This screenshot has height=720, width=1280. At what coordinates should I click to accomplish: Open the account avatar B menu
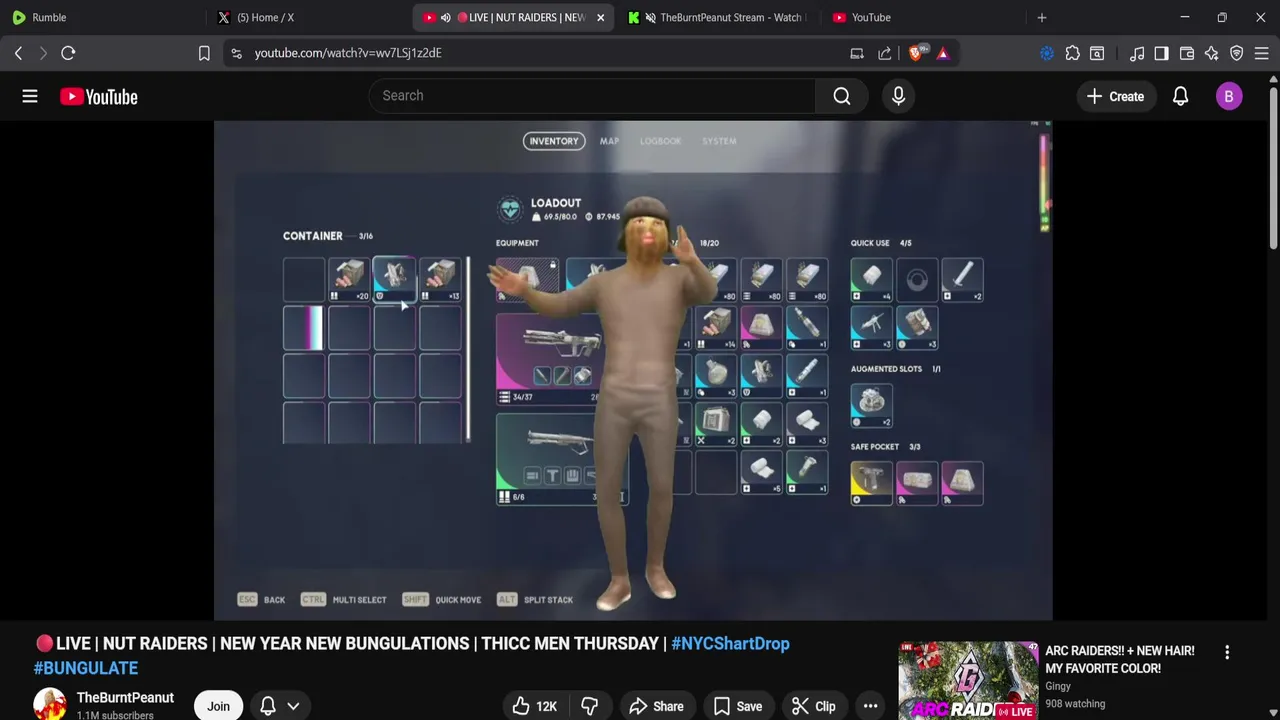1229,96
